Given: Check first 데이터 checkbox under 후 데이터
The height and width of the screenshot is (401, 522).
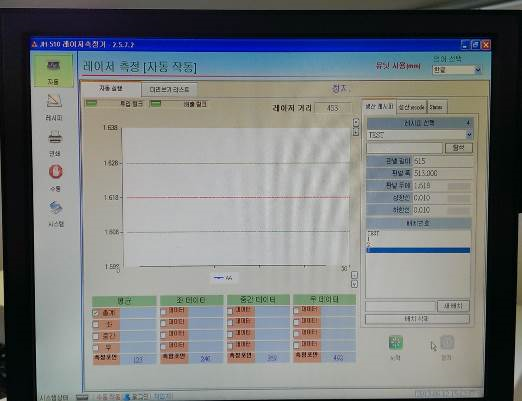Looking at the screenshot, I should click(296, 310).
